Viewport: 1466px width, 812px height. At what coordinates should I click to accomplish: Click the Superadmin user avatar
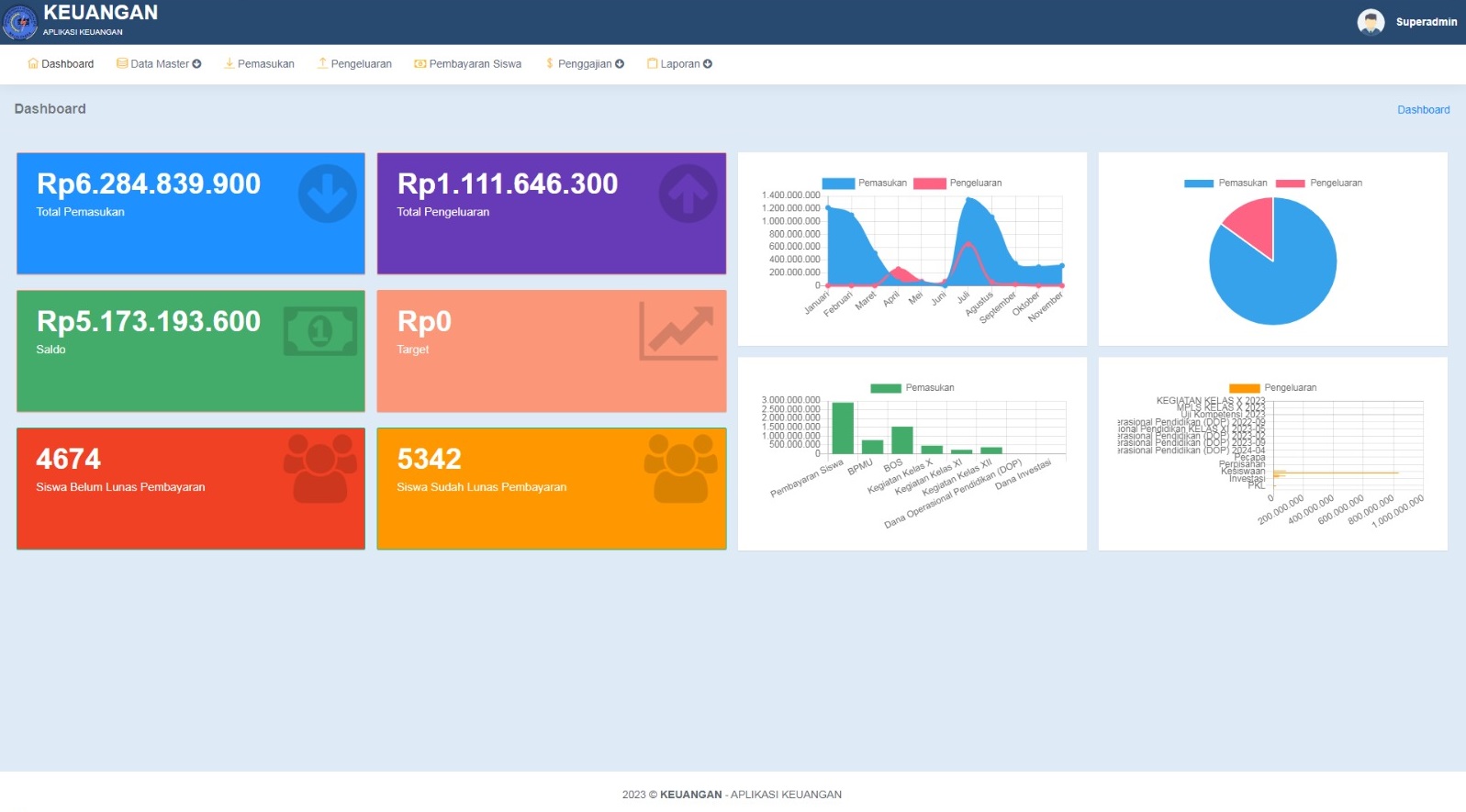1371,22
